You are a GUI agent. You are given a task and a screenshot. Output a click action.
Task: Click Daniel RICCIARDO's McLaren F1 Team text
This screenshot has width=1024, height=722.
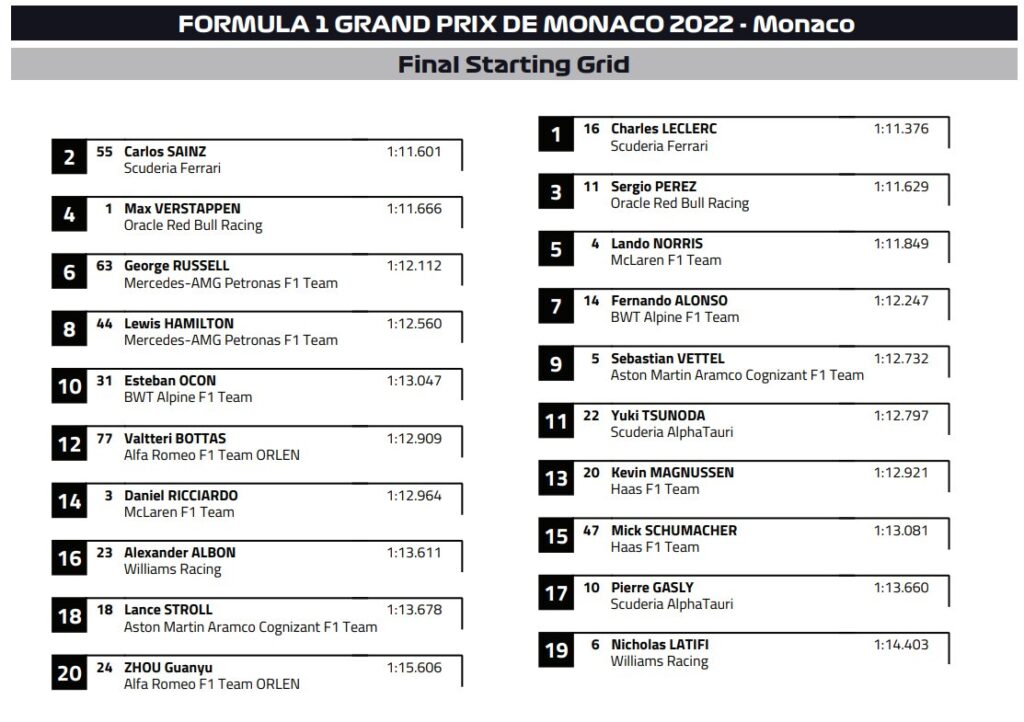tap(178, 512)
